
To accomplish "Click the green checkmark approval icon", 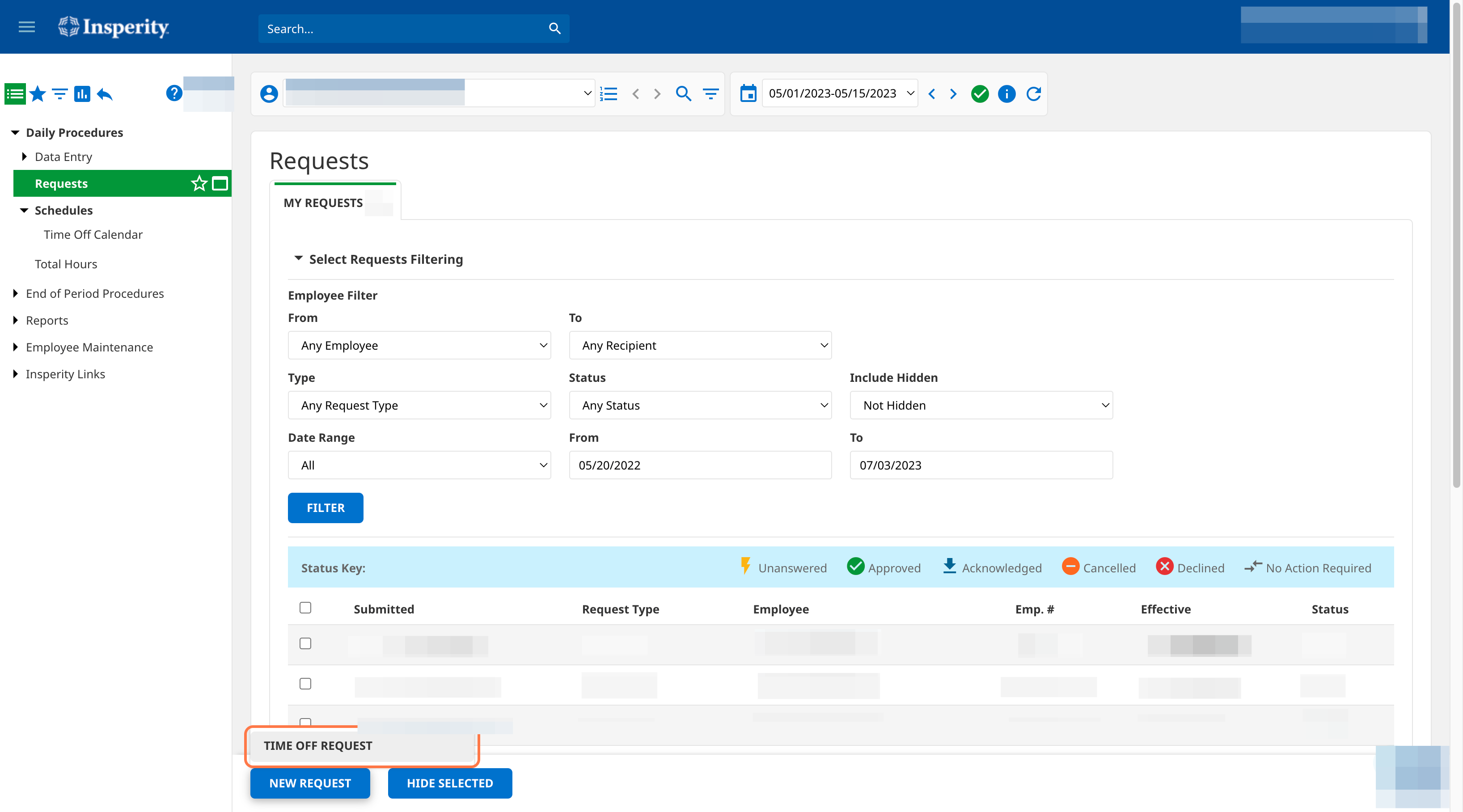I will 980,94.
